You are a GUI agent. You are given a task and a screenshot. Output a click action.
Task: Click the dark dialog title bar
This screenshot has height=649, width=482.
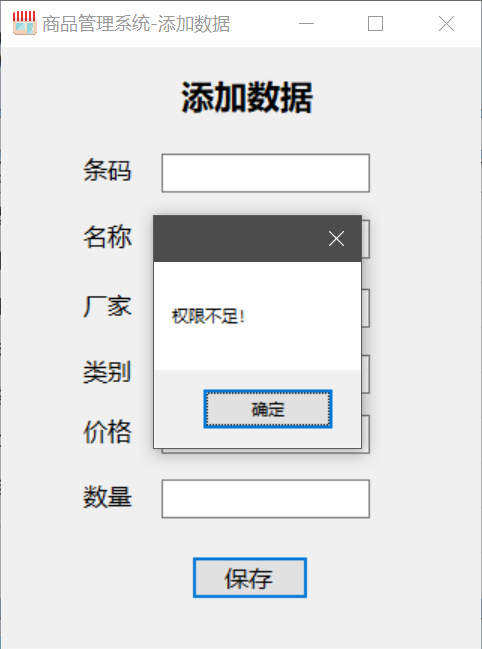(240, 238)
